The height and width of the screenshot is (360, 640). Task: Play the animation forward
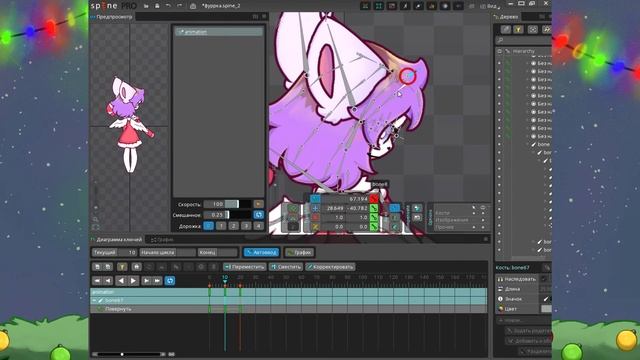(x=133, y=281)
